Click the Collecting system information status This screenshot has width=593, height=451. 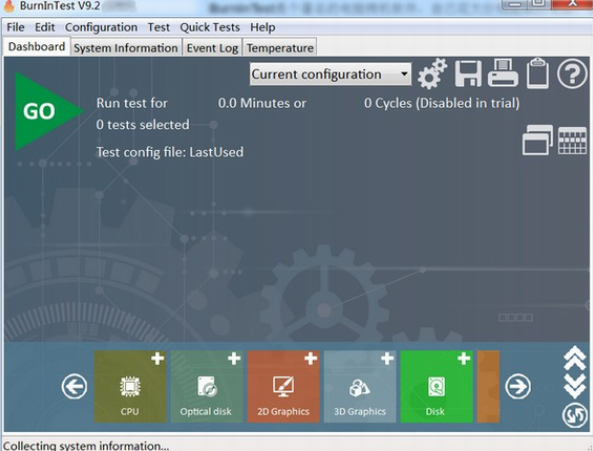click(x=86, y=445)
